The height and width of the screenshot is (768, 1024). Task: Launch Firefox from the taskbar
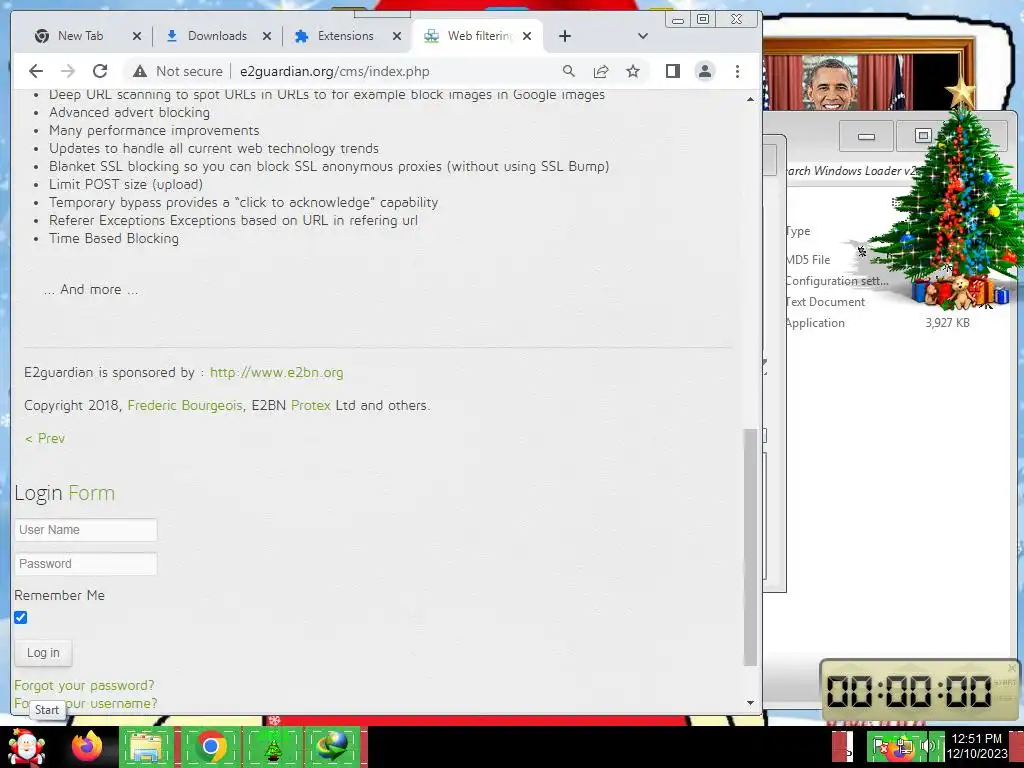(x=87, y=746)
